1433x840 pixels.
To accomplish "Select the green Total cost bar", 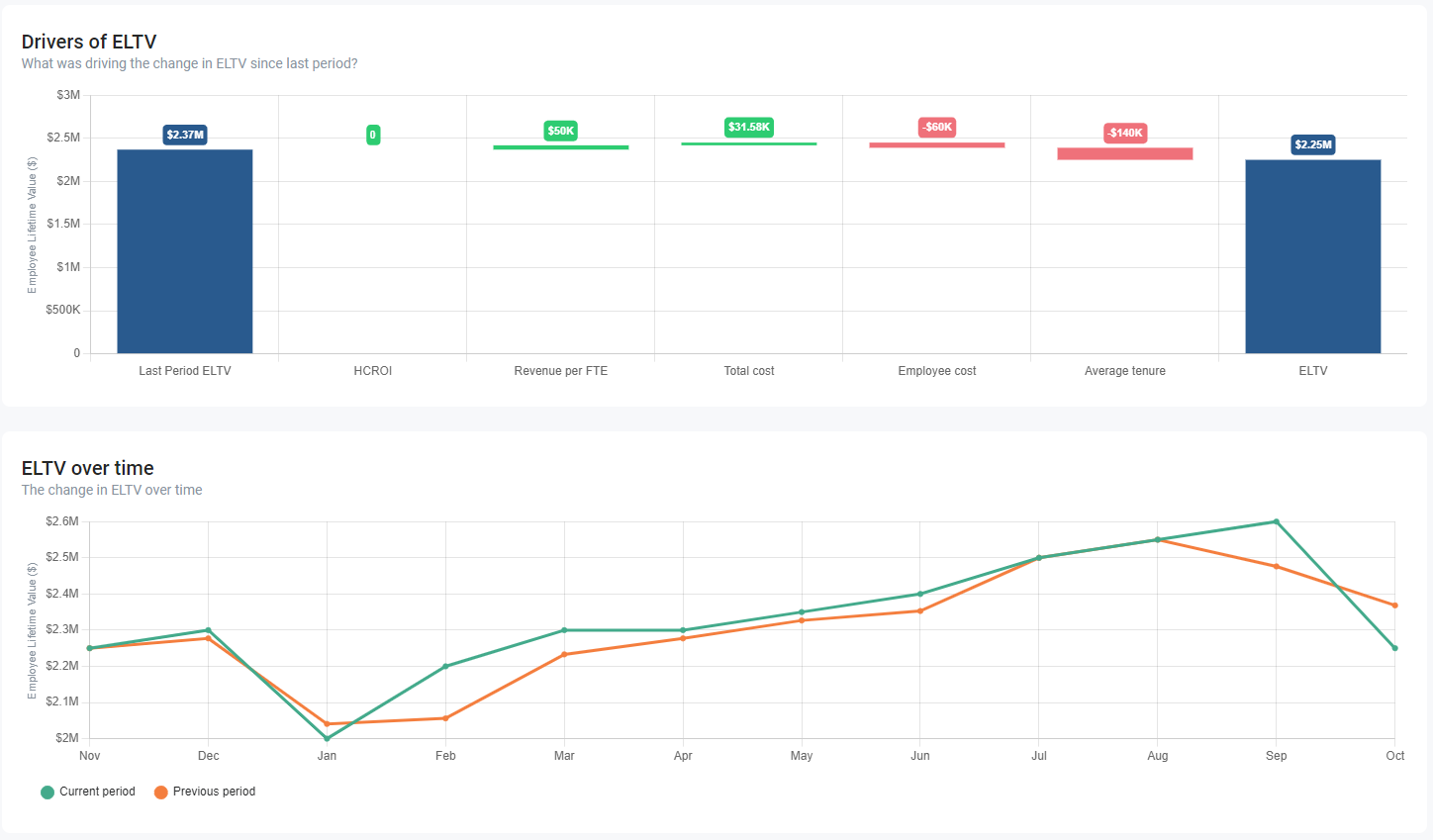I will coord(749,144).
